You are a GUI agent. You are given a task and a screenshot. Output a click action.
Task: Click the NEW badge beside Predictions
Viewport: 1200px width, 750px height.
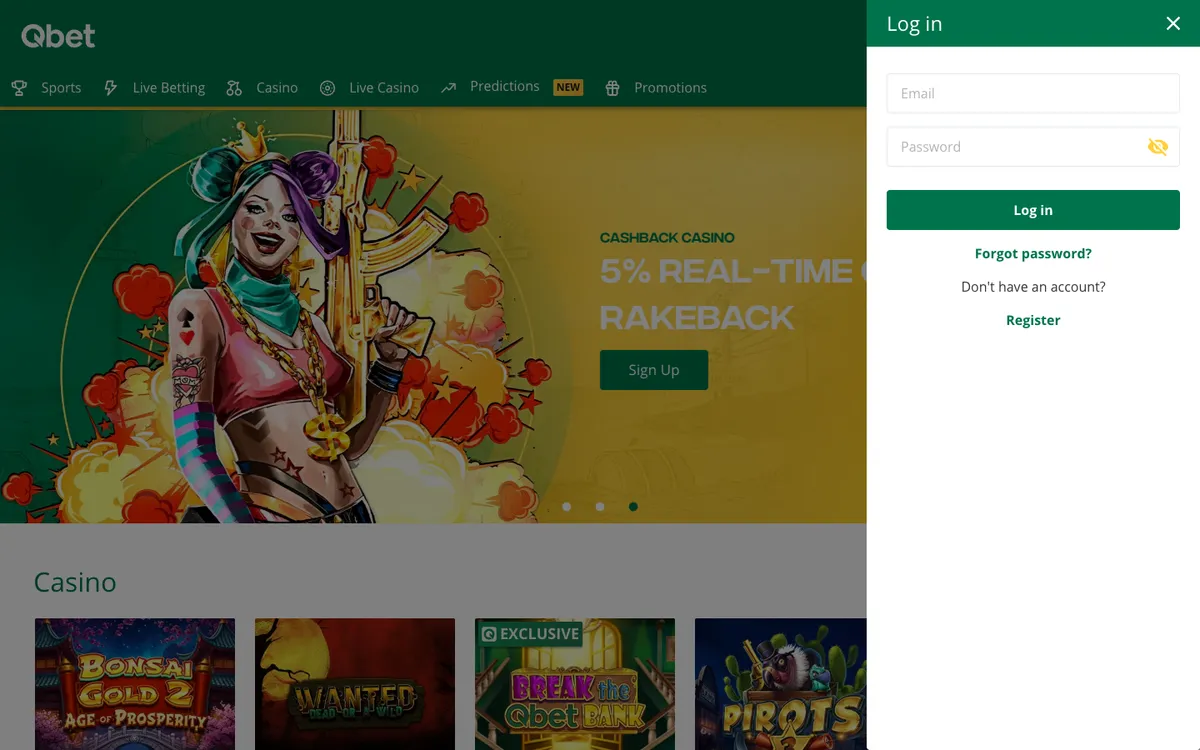pos(568,87)
